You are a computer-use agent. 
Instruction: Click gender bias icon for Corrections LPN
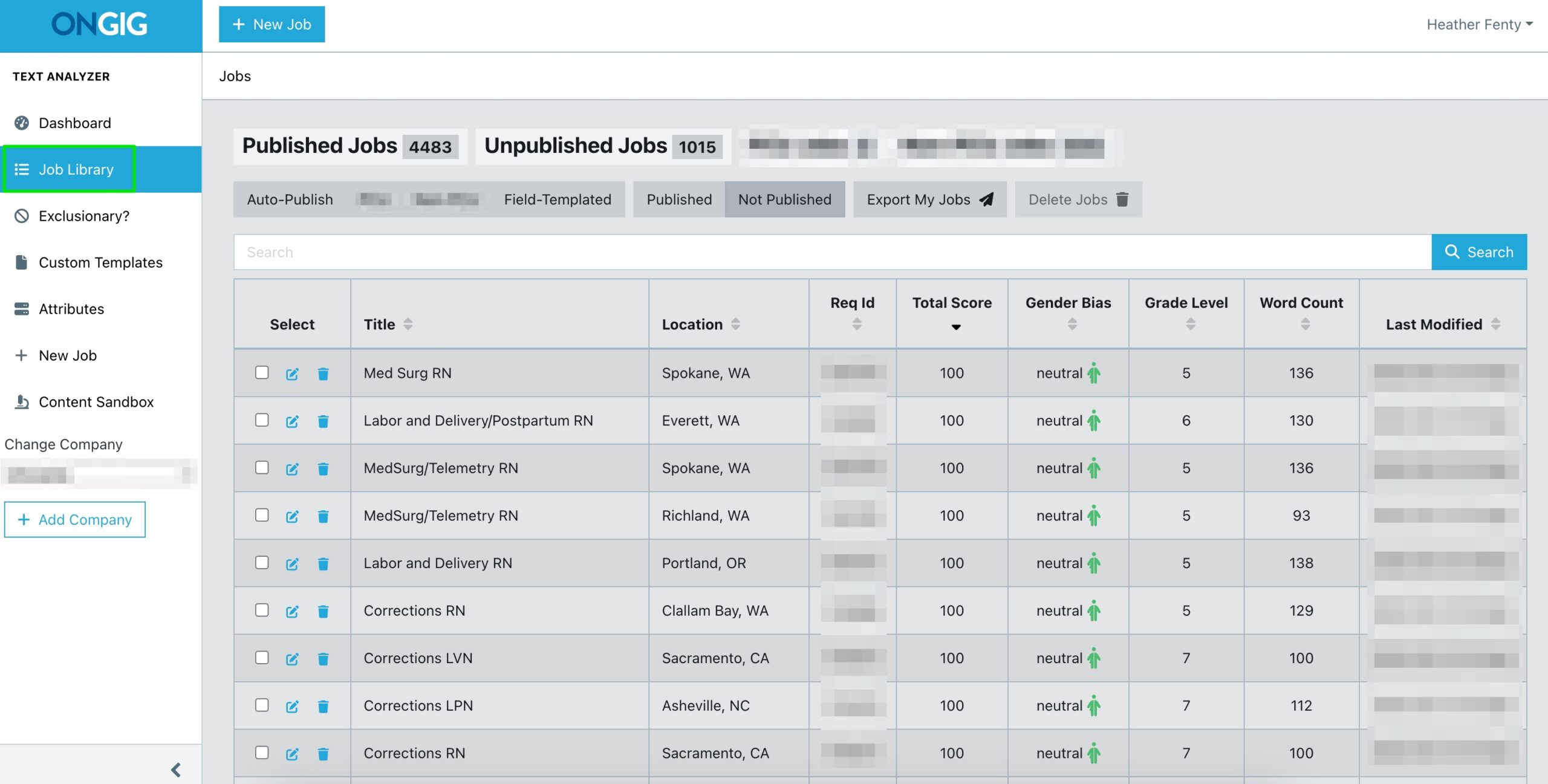[x=1094, y=706]
